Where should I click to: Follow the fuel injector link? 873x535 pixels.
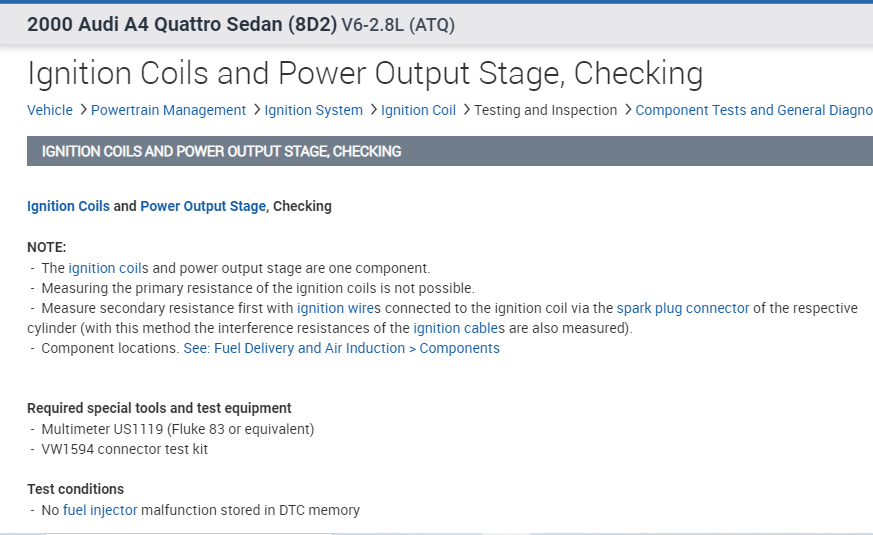(x=100, y=510)
